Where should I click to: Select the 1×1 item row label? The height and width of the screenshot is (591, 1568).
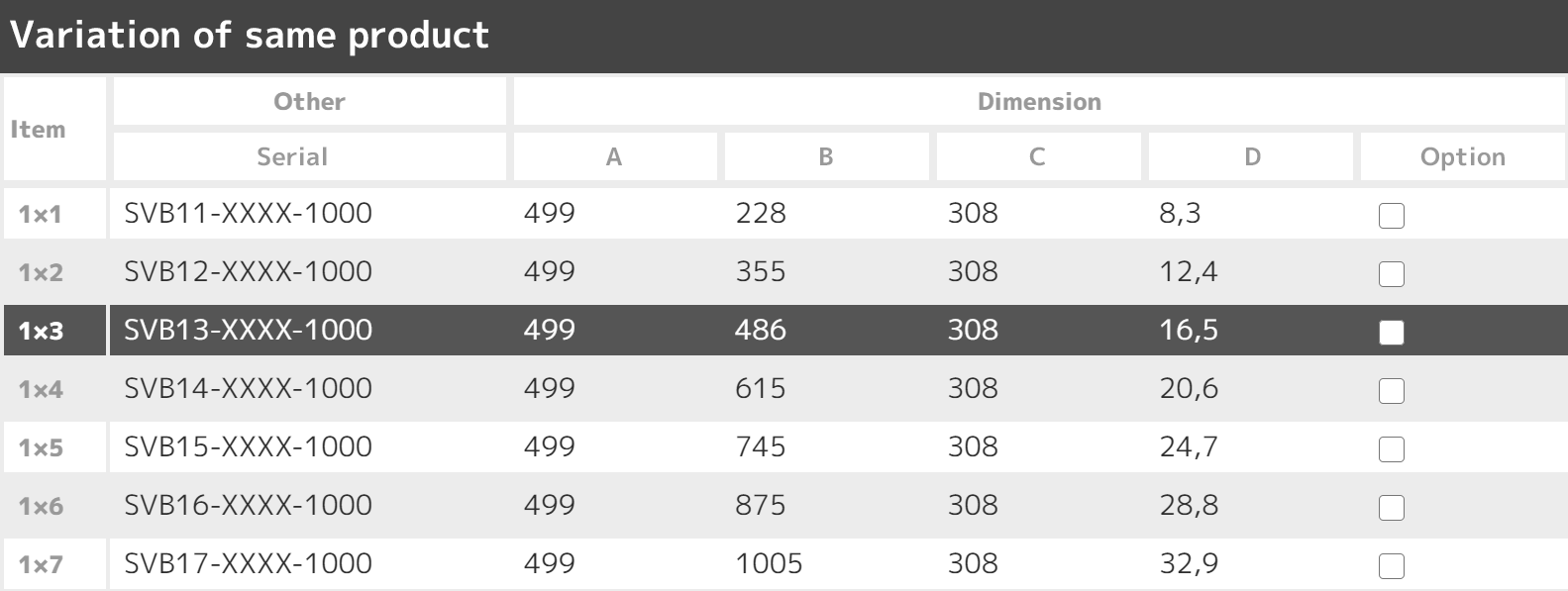click(x=41, y=214)
